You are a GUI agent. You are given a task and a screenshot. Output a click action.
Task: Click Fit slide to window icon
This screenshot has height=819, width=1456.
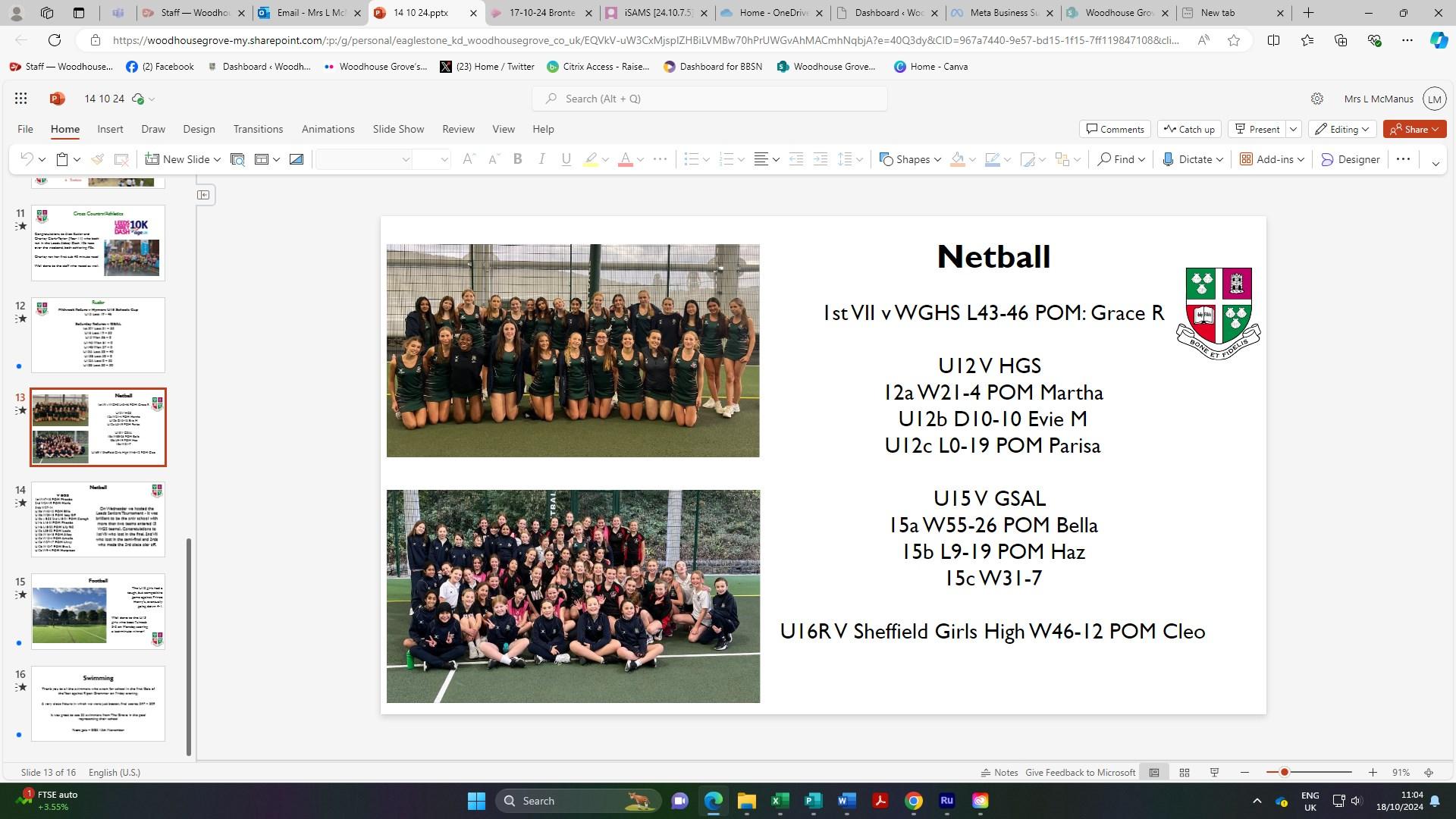tap(1429, 773)
